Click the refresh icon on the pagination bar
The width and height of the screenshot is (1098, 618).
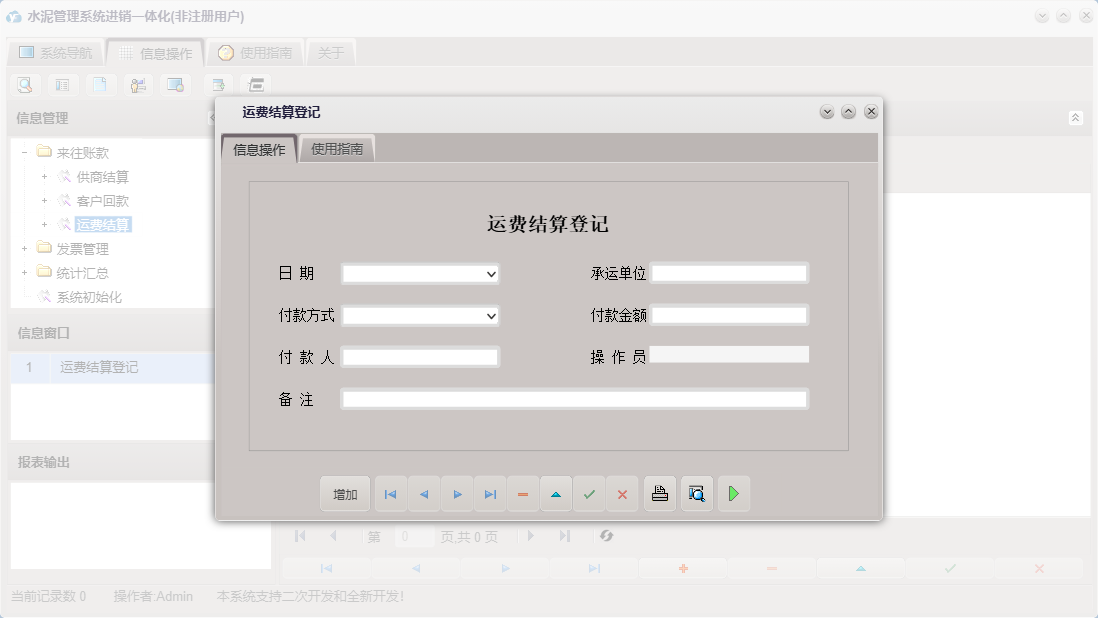point(605,536)
